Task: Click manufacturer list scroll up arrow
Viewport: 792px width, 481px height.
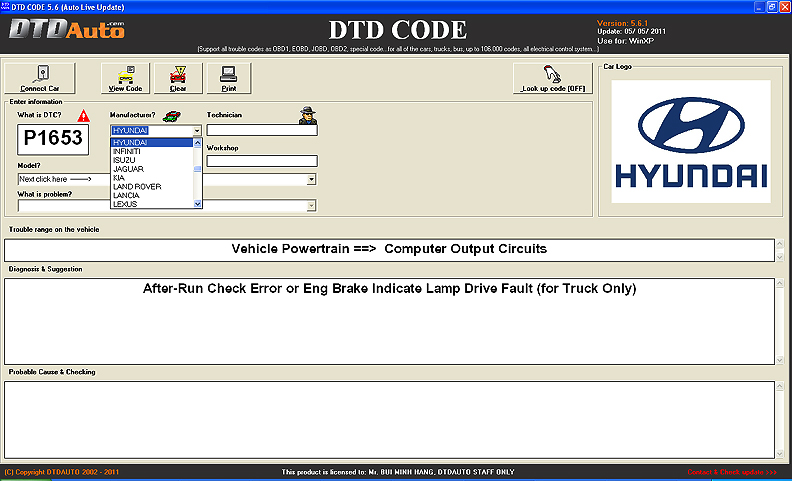Action: tap(197, 143)
